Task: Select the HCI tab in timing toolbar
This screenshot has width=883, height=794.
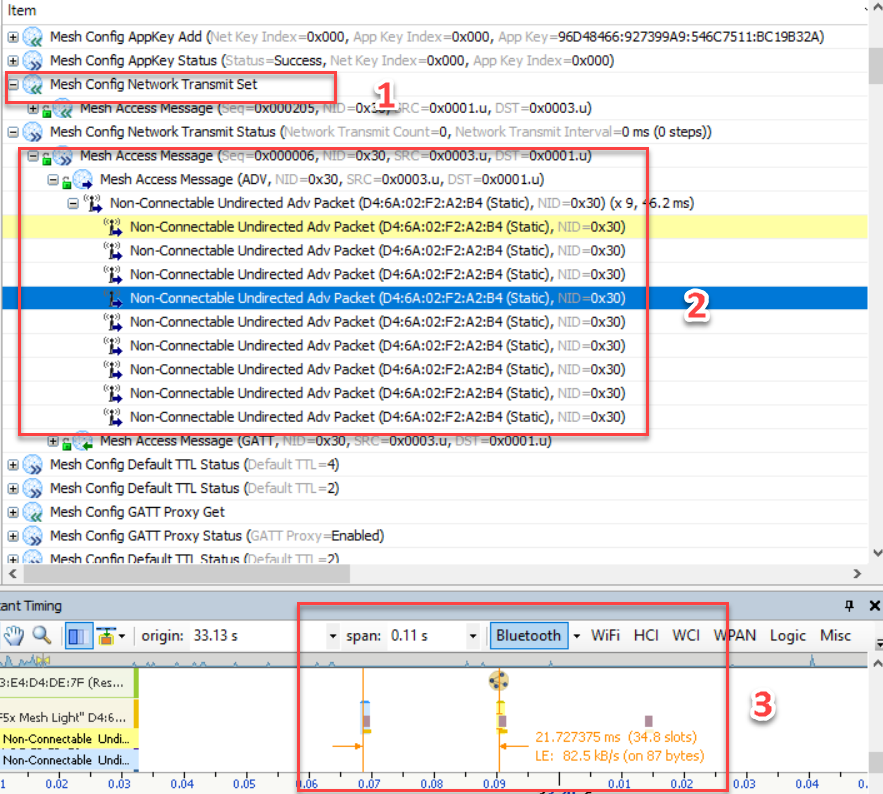Action: coord(647,635)
